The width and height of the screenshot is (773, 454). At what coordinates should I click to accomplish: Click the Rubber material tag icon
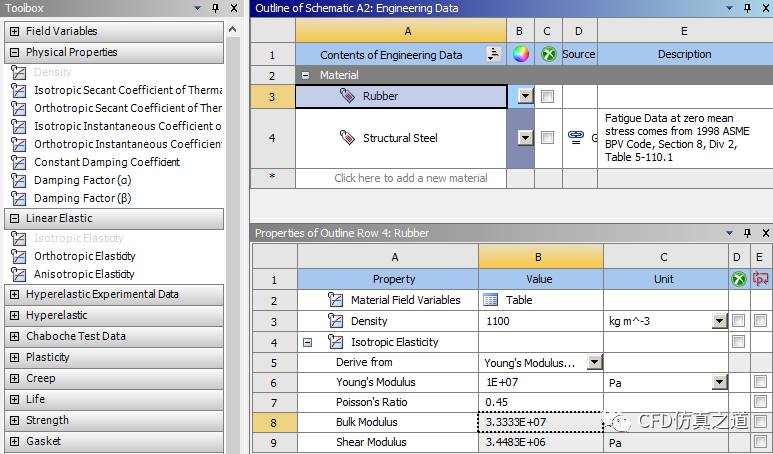coord(348,96)
